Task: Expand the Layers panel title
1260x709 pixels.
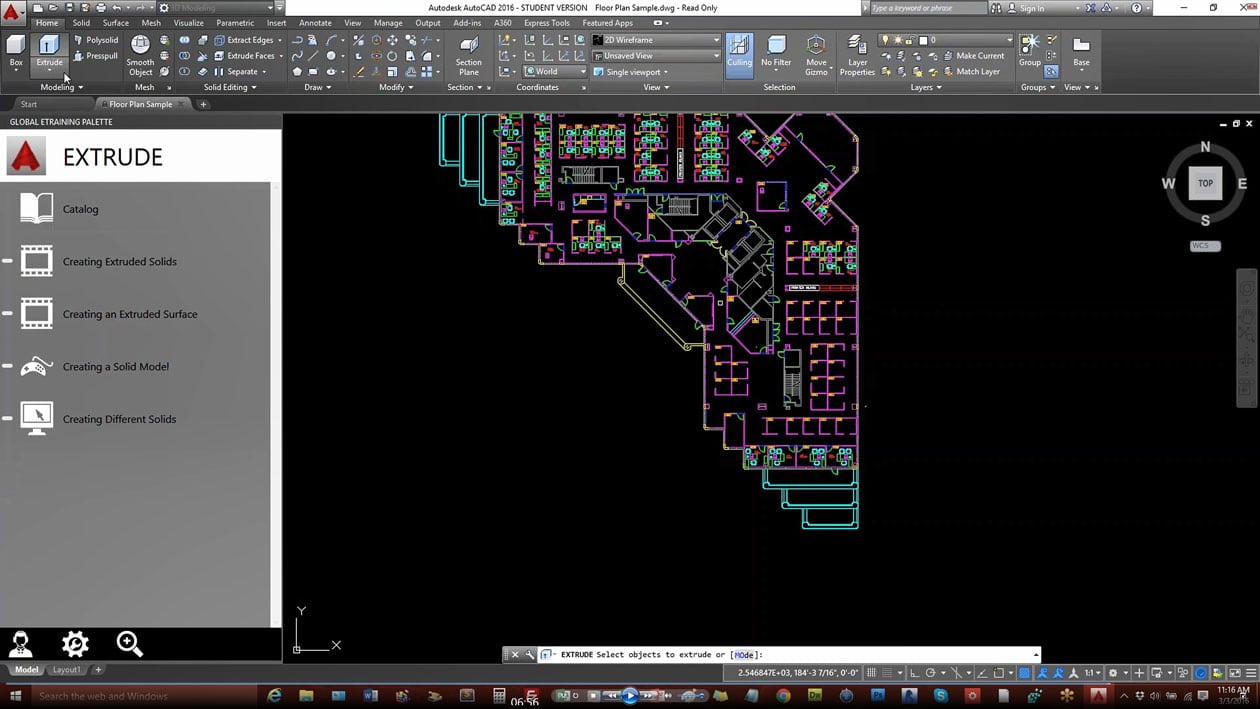Action: pyautogui.click(x=926, y=87)
